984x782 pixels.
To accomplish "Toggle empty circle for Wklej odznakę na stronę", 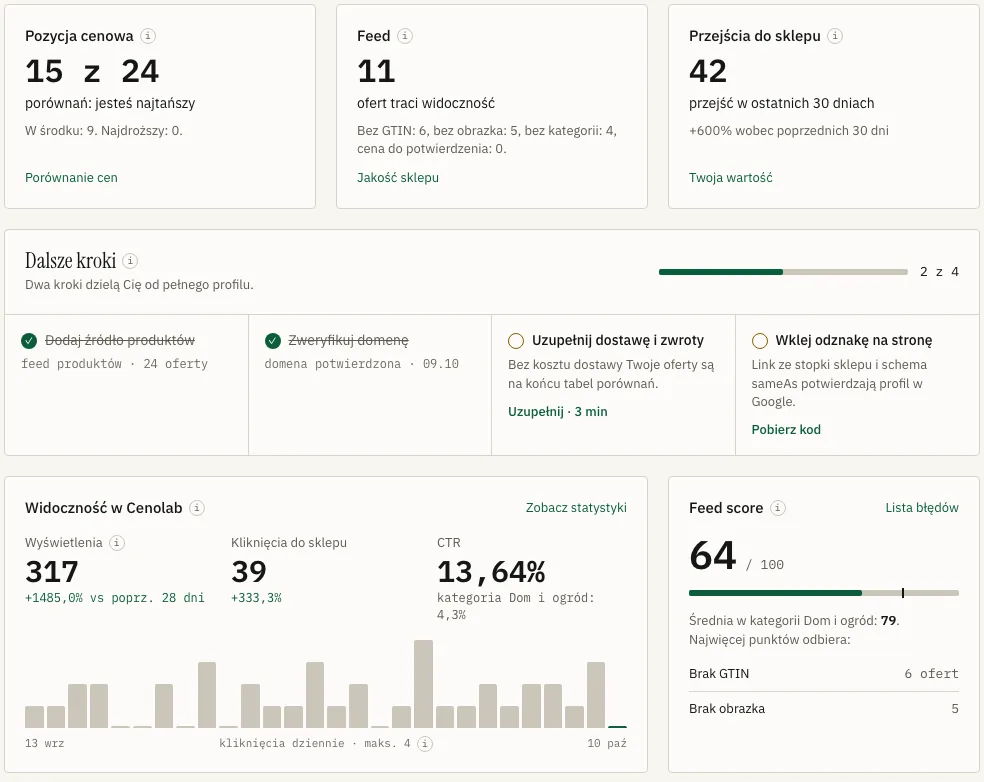I will pyautogui.click(x=759, y=341).
